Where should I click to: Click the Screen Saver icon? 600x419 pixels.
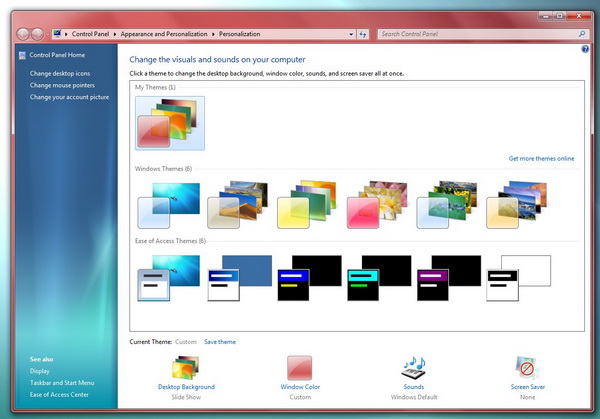coord(527,367)
